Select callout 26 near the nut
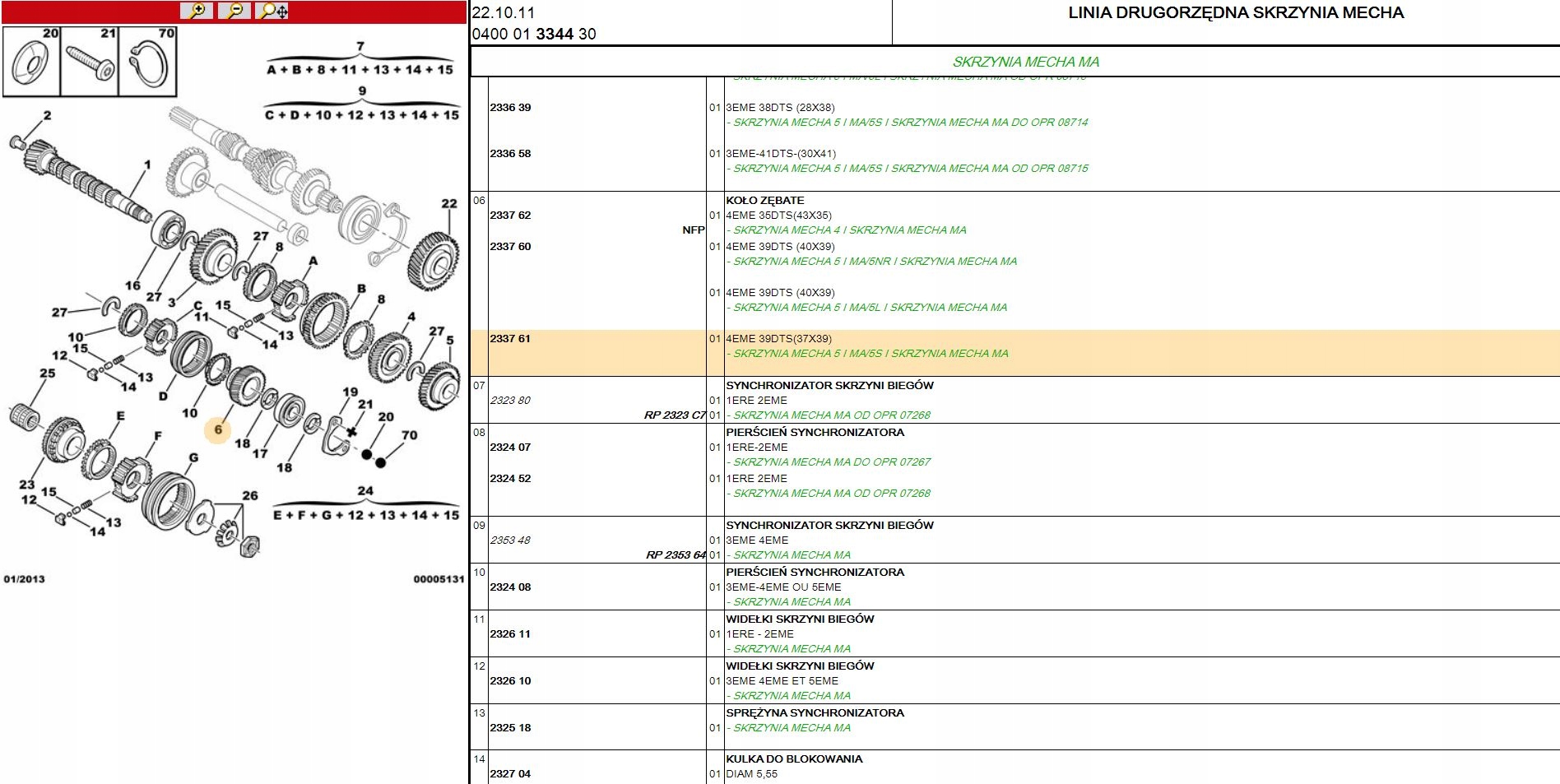Image resolution: width=1560 pixels, height=784 pixels. click(x=250, y=495)
